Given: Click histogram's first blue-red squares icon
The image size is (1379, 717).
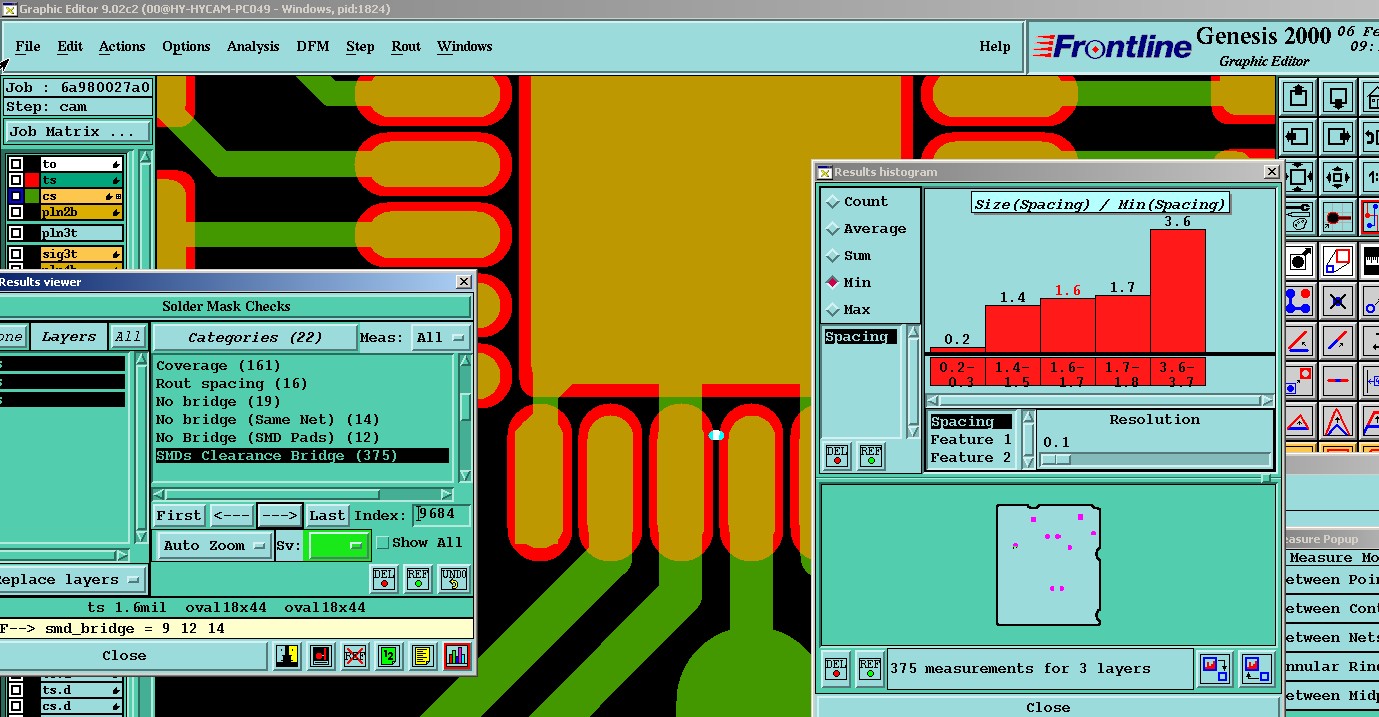Looking at the screenshot, I should 1215,668.
